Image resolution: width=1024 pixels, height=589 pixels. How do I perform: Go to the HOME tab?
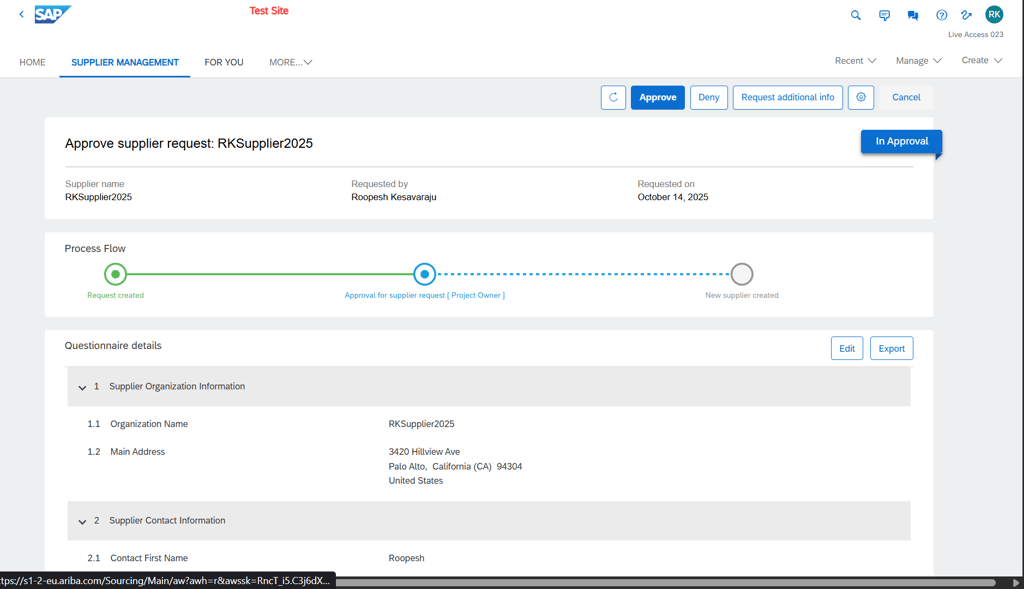tap(32, 62)
